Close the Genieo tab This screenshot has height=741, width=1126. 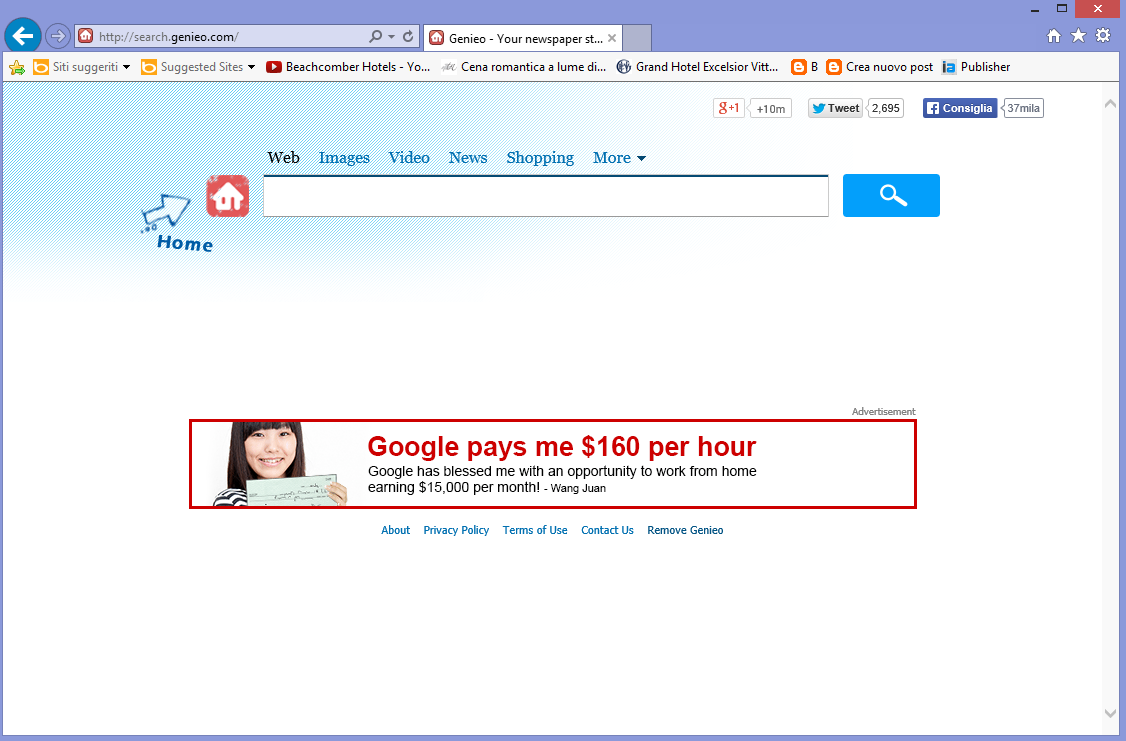click(x=612, y=38)
